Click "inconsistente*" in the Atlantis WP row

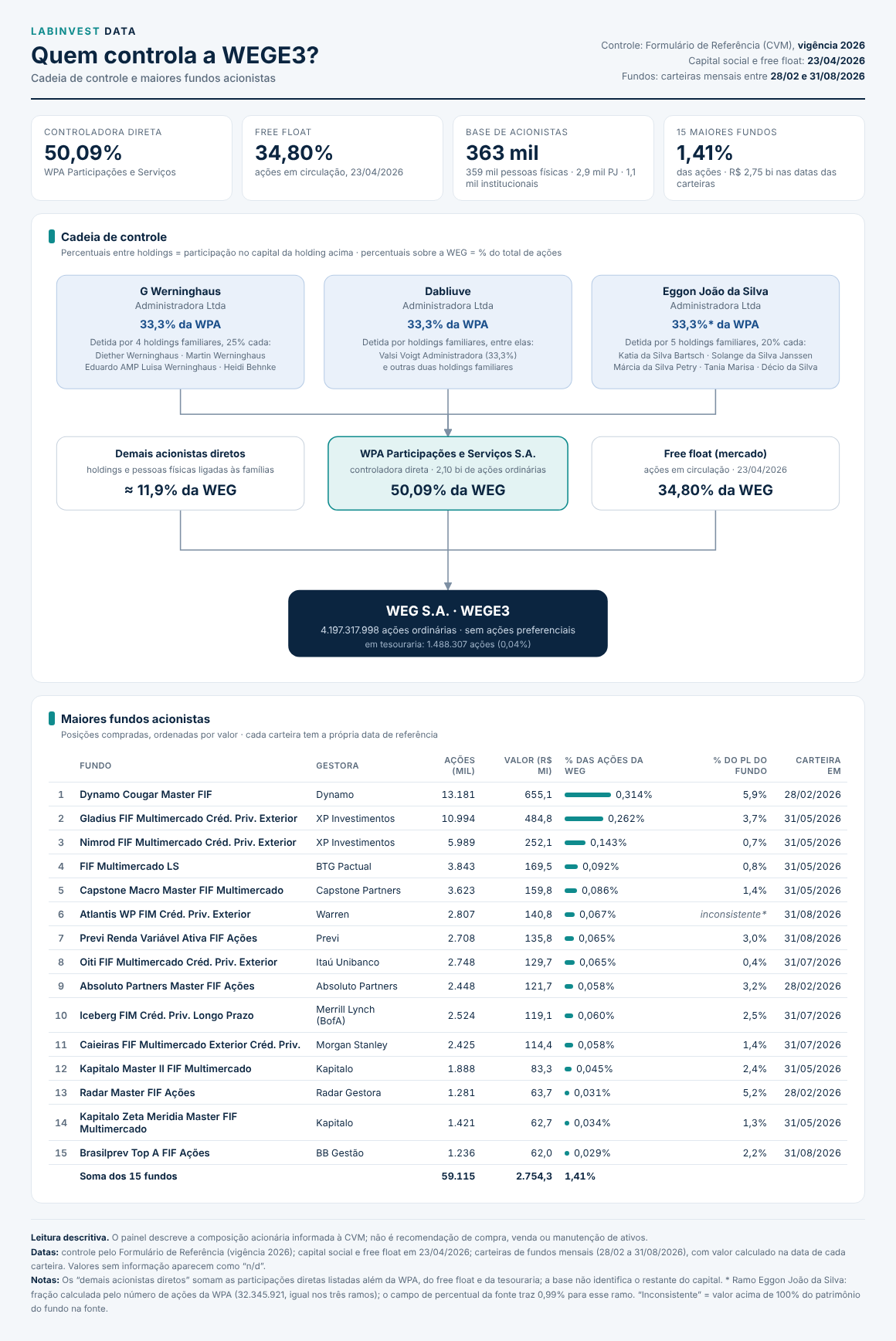(734, 914)
